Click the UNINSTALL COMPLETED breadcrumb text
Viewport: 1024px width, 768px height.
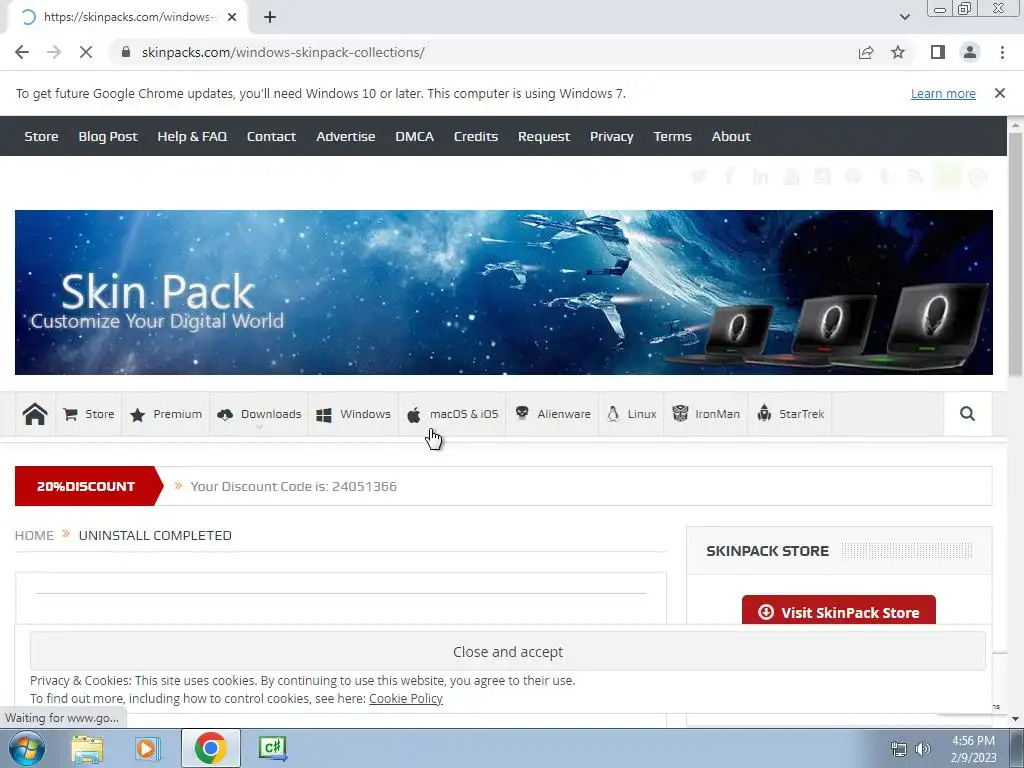[x=155, y=536]
